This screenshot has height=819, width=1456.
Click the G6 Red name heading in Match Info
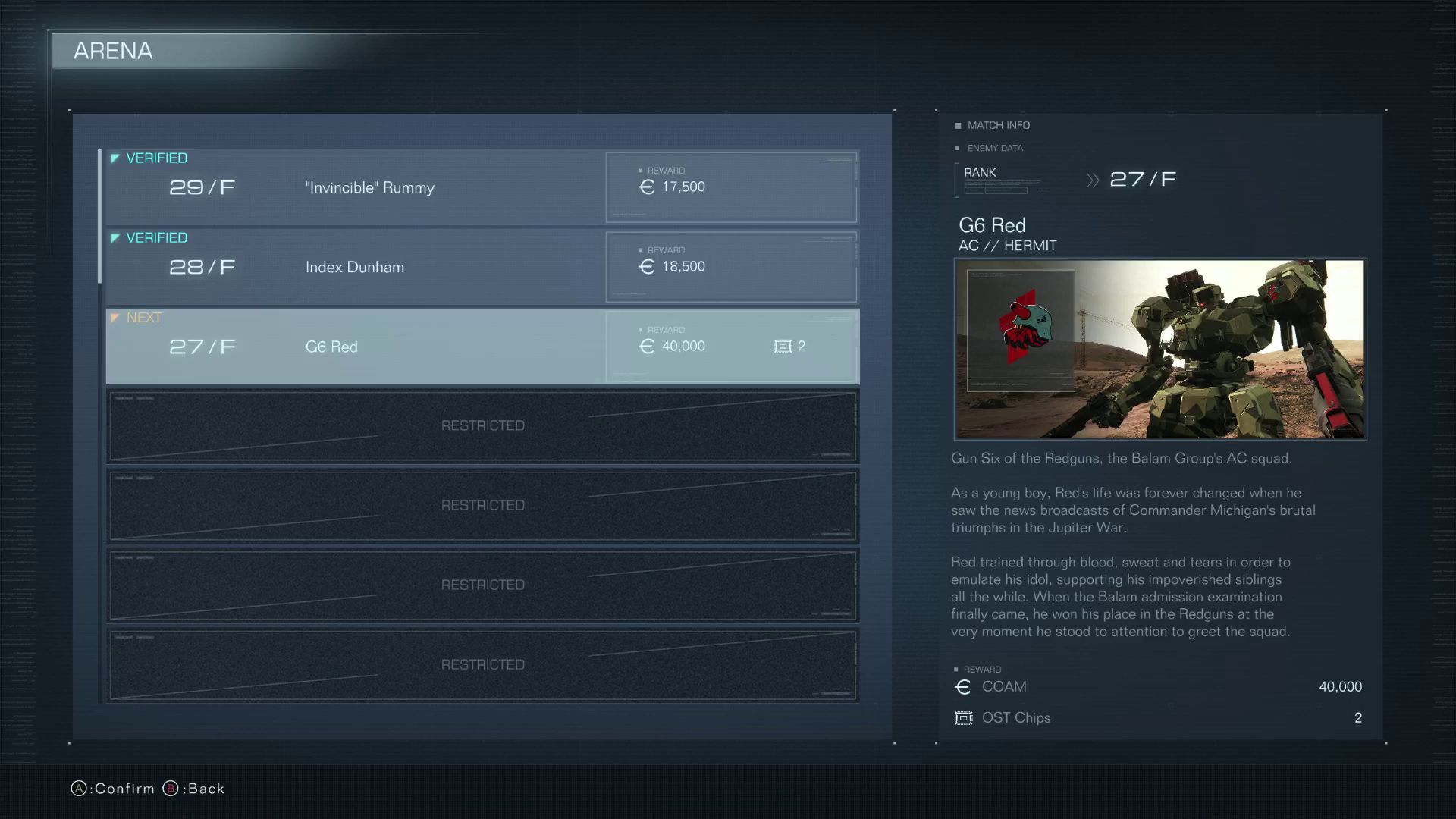pos(992,225)
